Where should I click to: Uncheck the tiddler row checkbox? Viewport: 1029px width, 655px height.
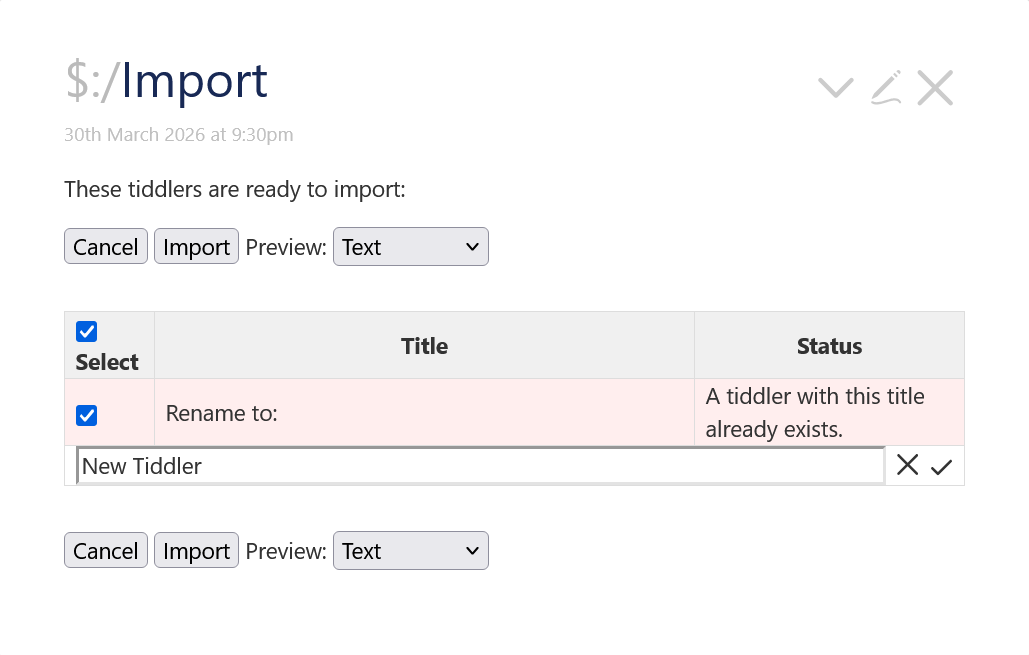pyautogui.click(x=87, y=415)
